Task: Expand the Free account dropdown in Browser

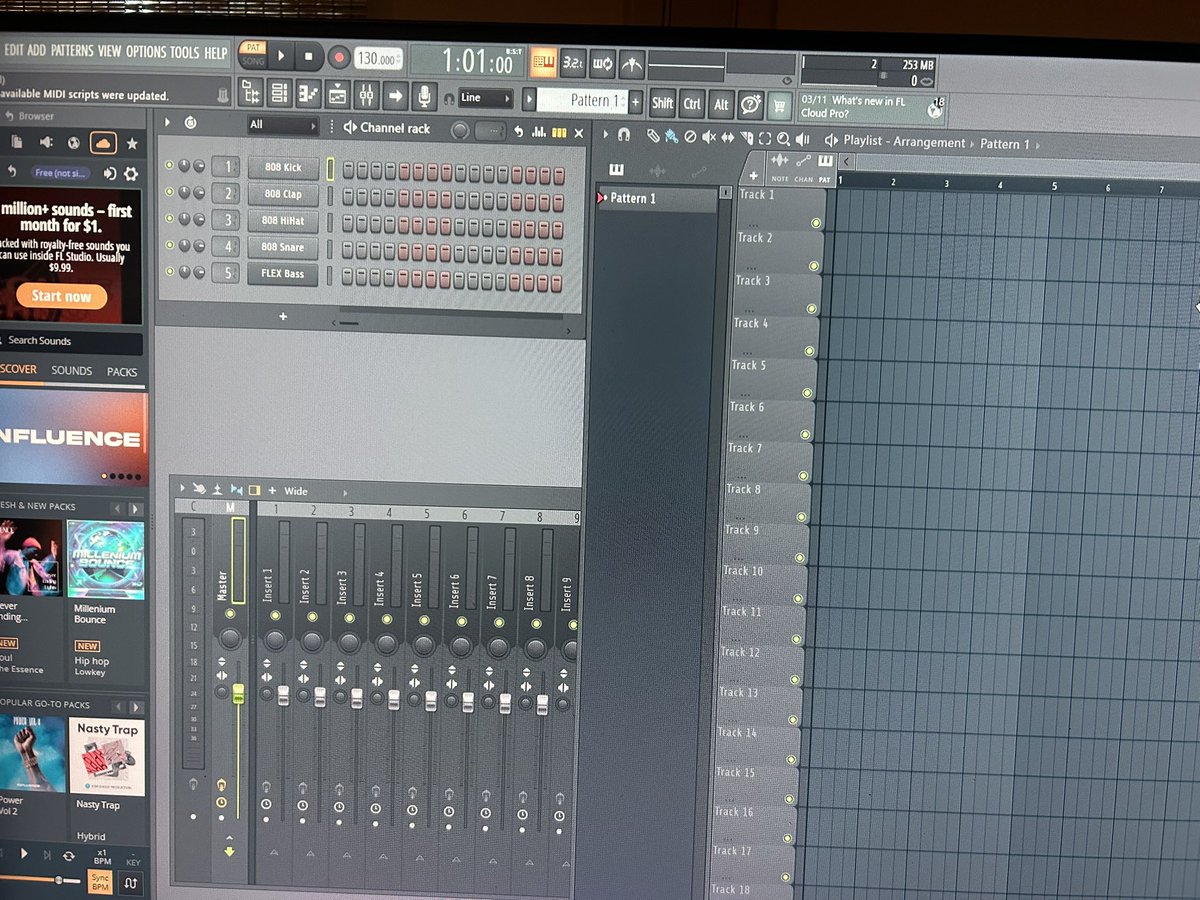Action: [59, 173]
